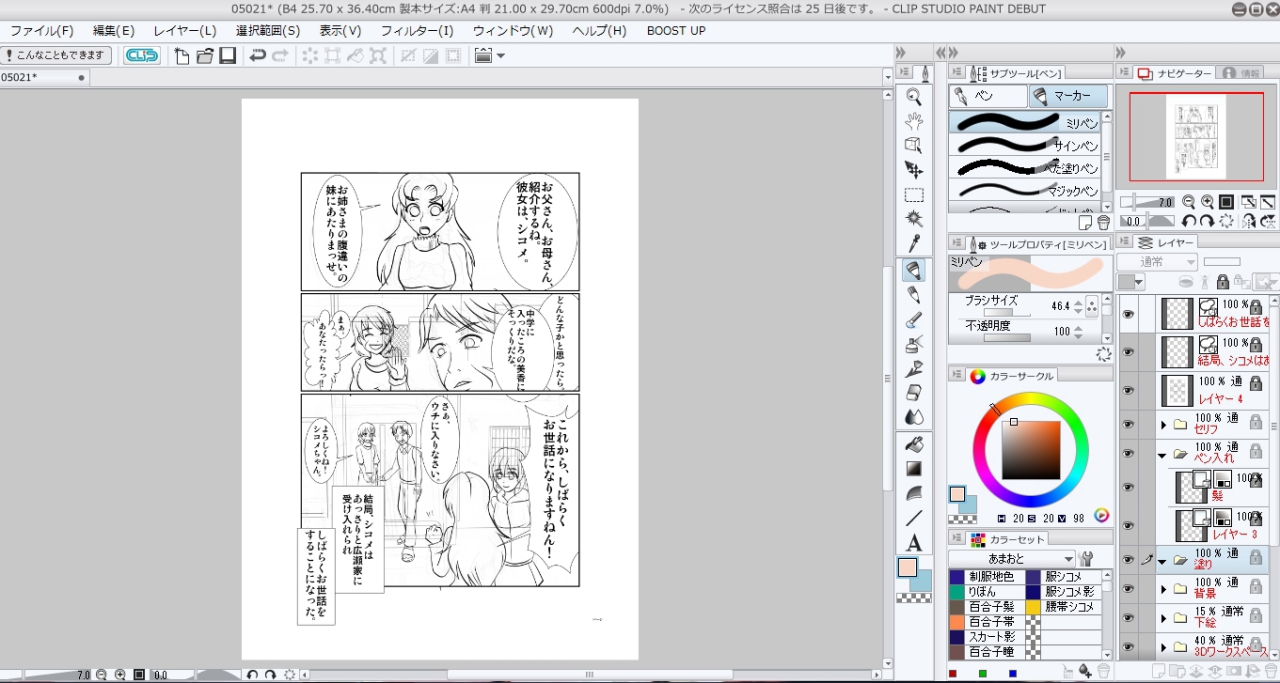Pick the Eyedropper tool in tool palette

point(913,243)
